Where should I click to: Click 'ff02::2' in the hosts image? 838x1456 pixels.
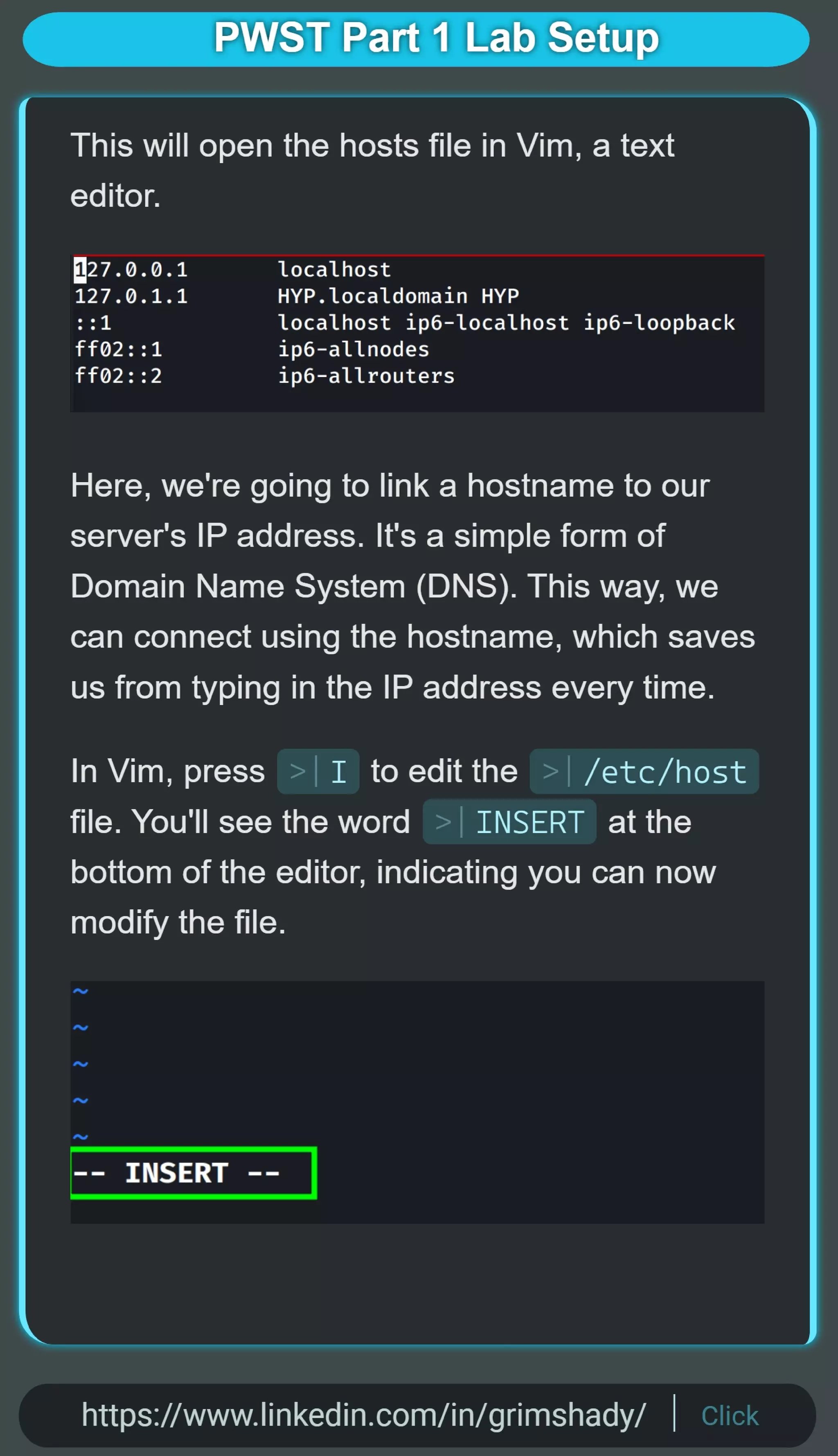pos(118,376)
